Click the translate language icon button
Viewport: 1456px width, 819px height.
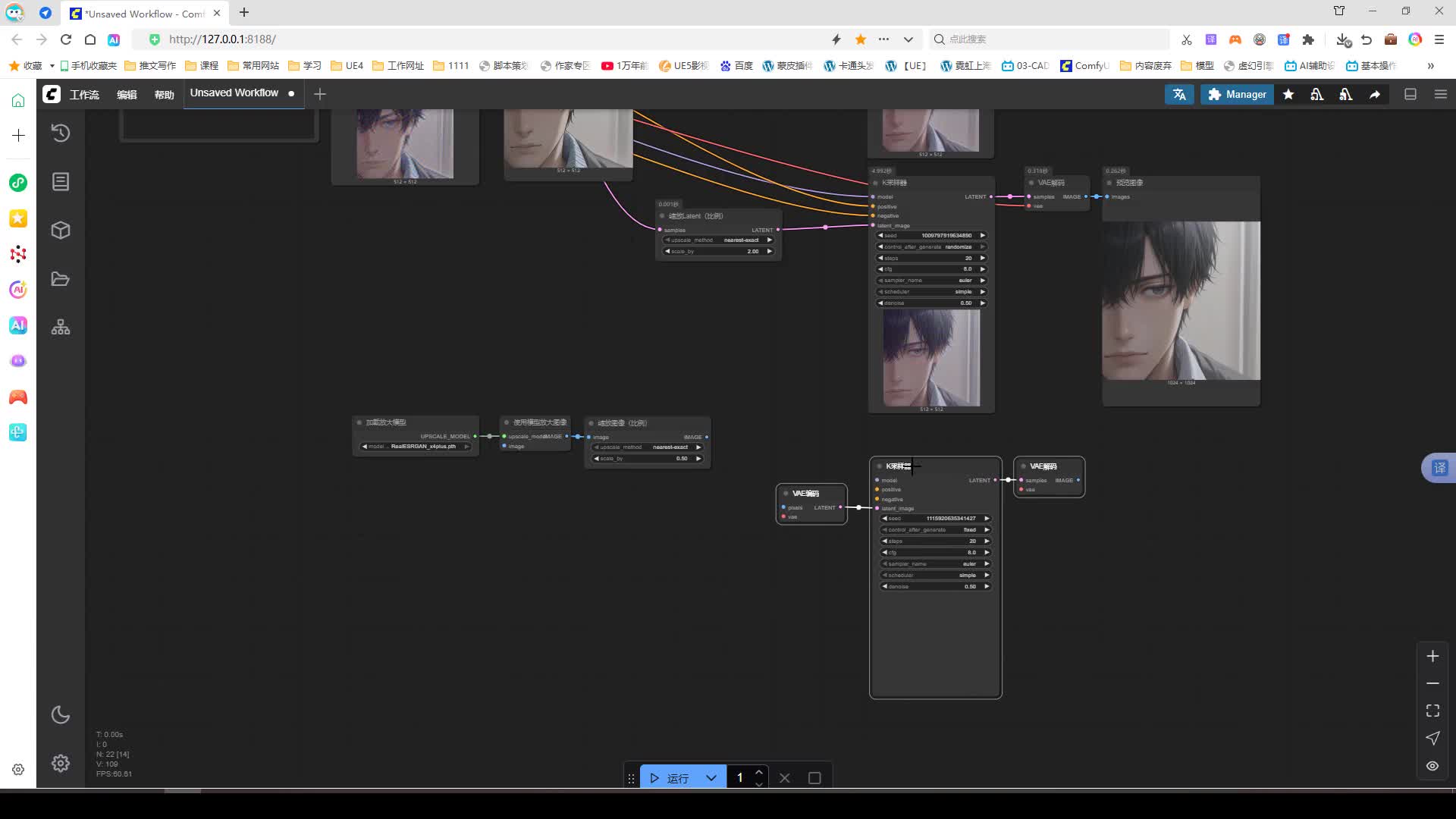click(x=1179, y=94)
